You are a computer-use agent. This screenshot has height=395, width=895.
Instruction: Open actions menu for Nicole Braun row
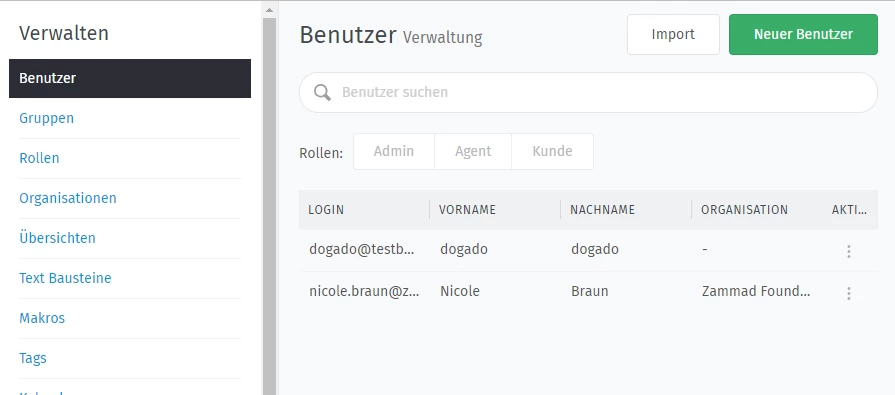point(849,293)
